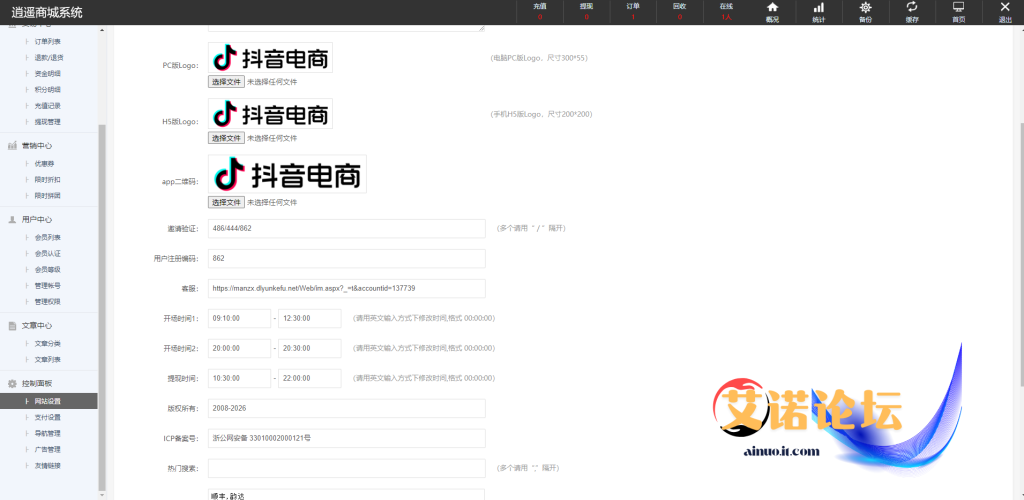Open 支付设置 in the sidebar
The height and width of the screenshot is (500, 1024).
point(48,417)
